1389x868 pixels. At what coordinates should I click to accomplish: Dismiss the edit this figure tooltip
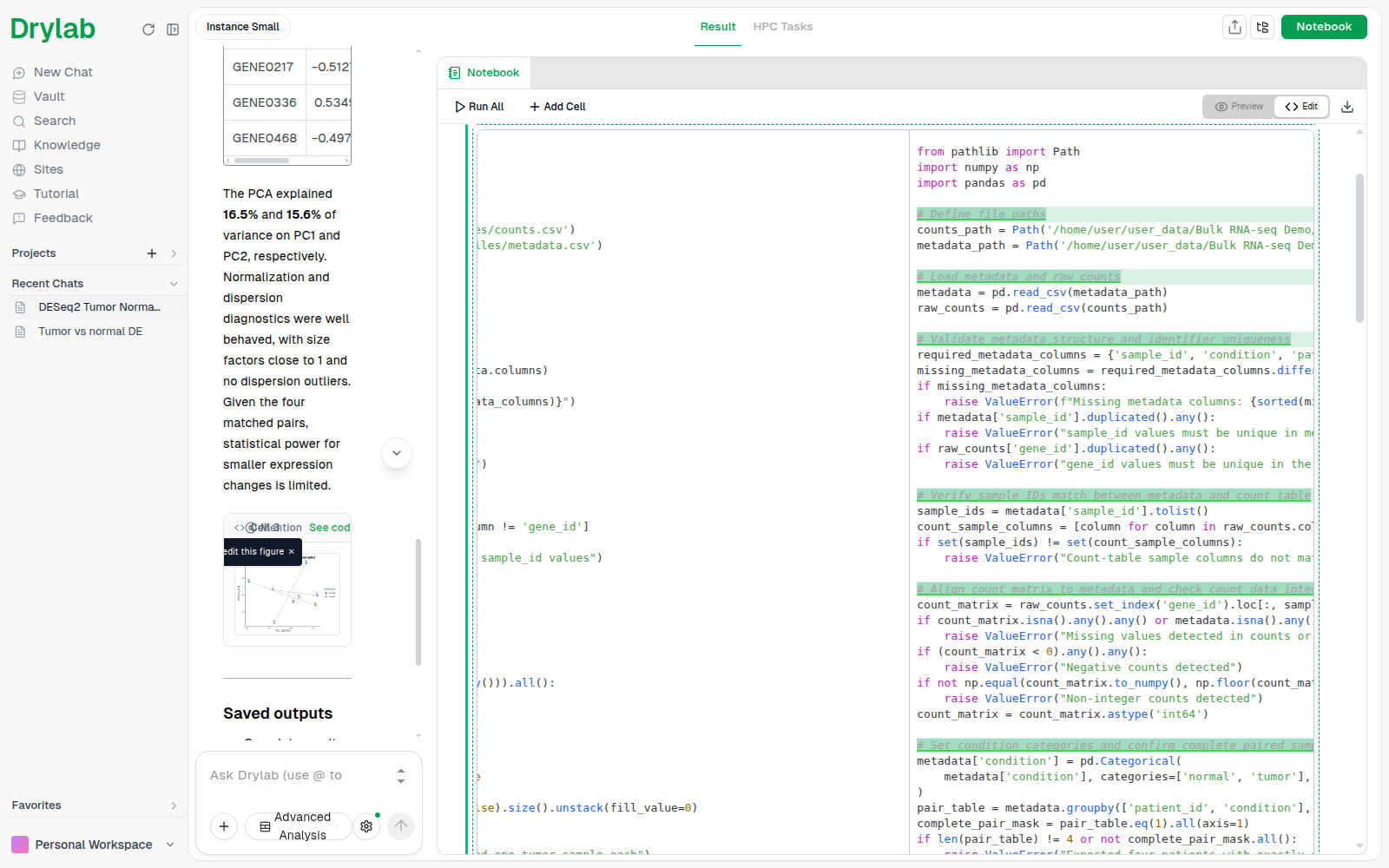click(x=292, y=552)
